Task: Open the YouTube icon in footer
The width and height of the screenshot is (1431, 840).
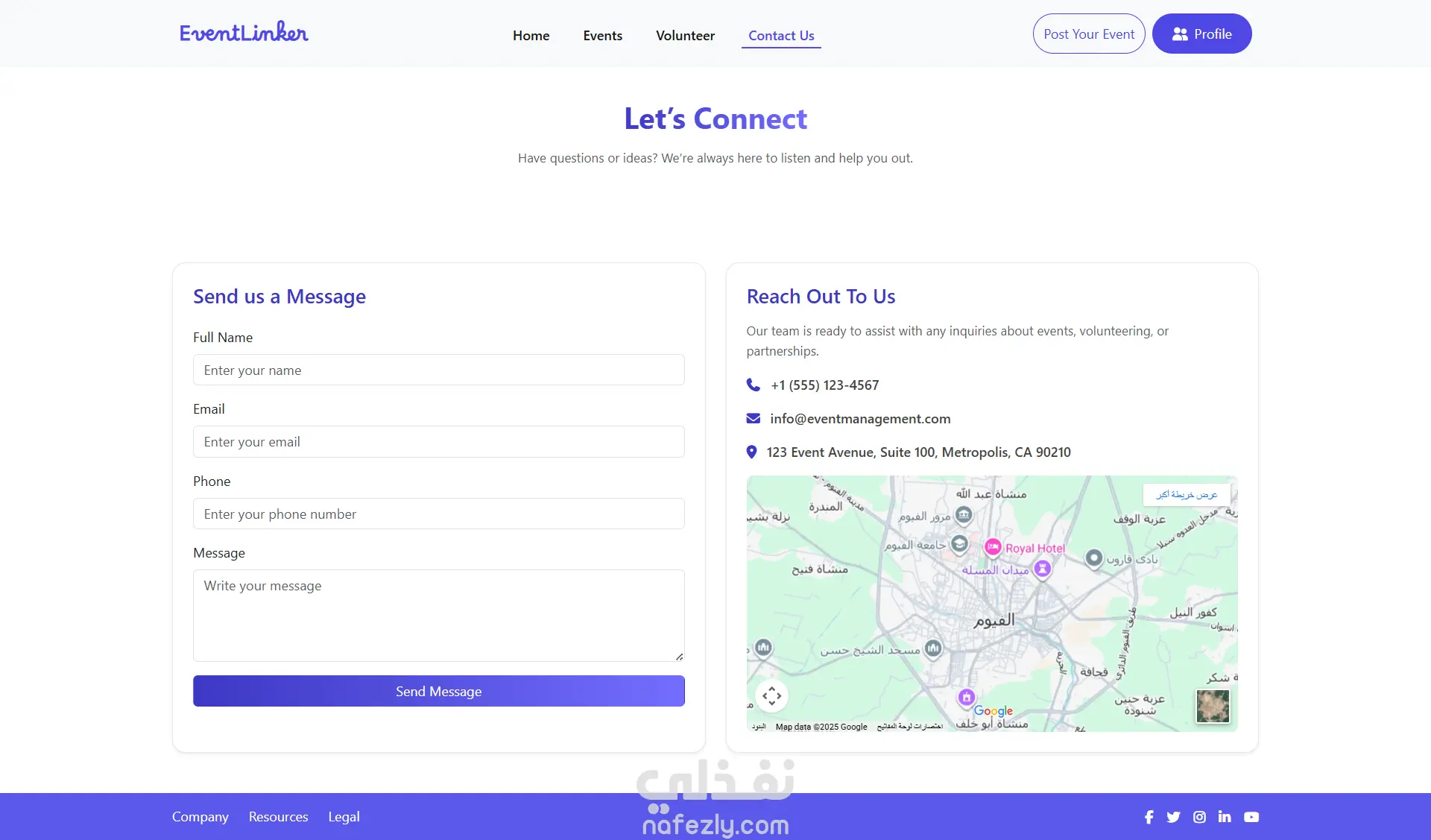Action: coord(1251,817)
